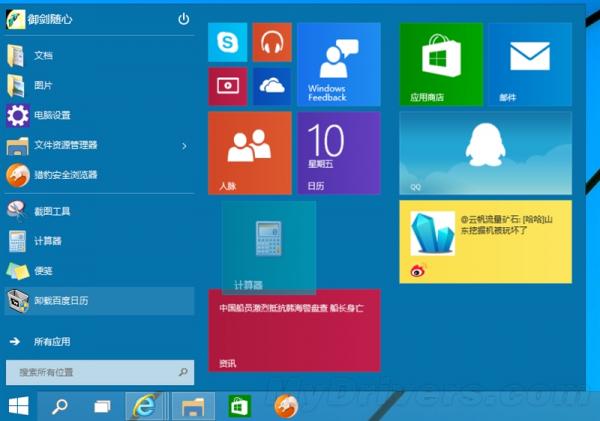This screenshot has height=421, width=600.
Task: Click the Windows Start button
Action: tap(18, 406)
